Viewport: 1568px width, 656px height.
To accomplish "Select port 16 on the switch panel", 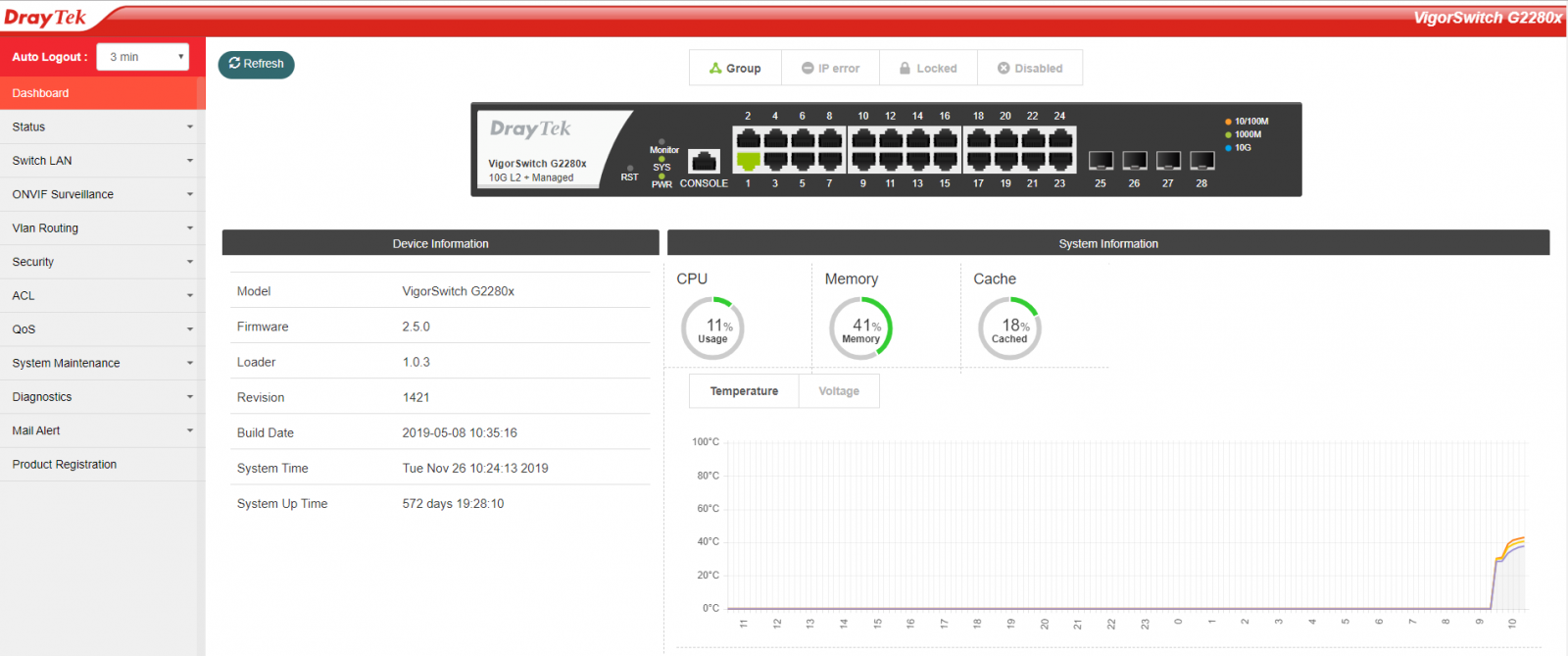I will click(946, 137).
